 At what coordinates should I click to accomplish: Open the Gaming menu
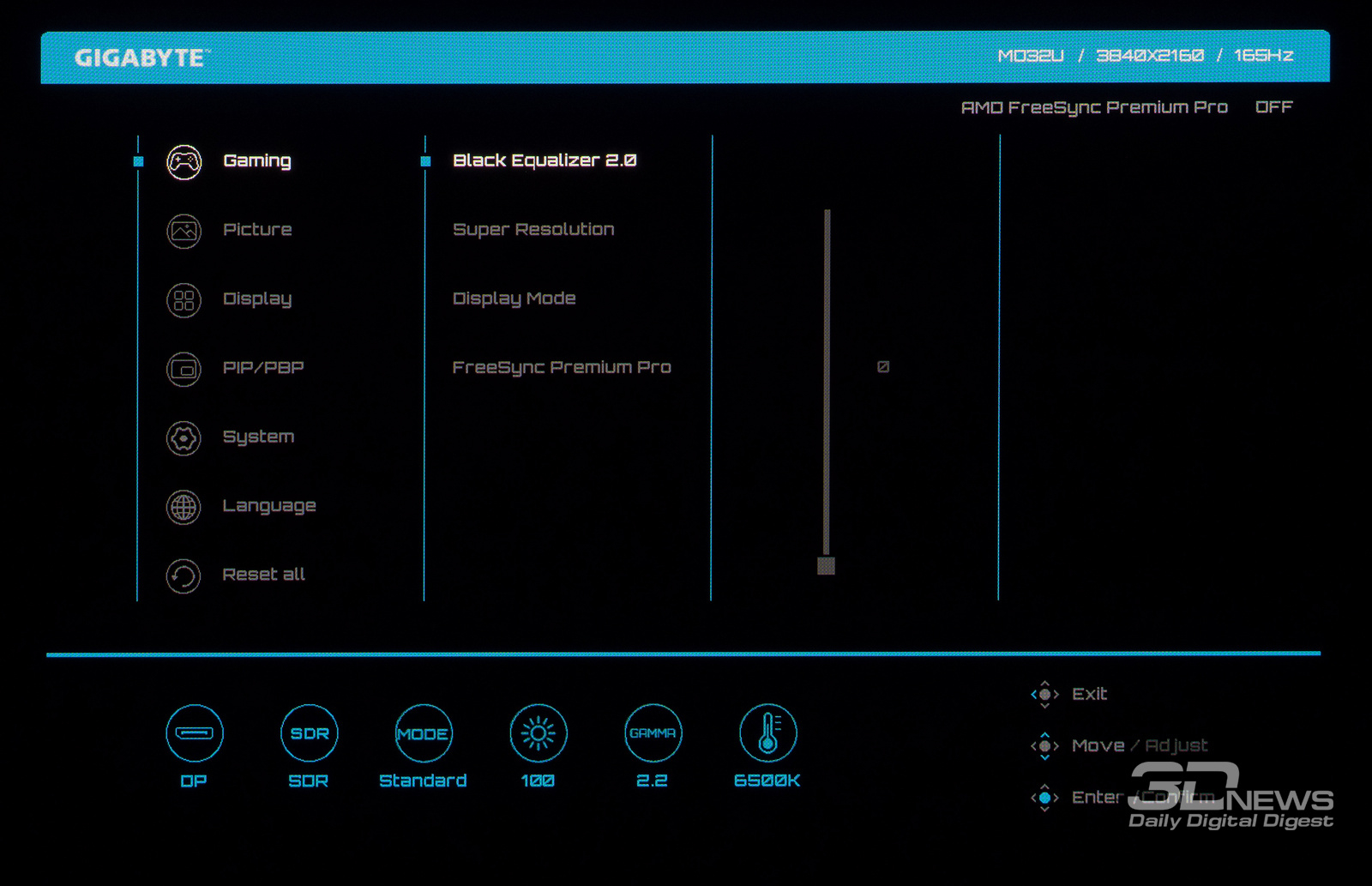(x=257, y=161)
